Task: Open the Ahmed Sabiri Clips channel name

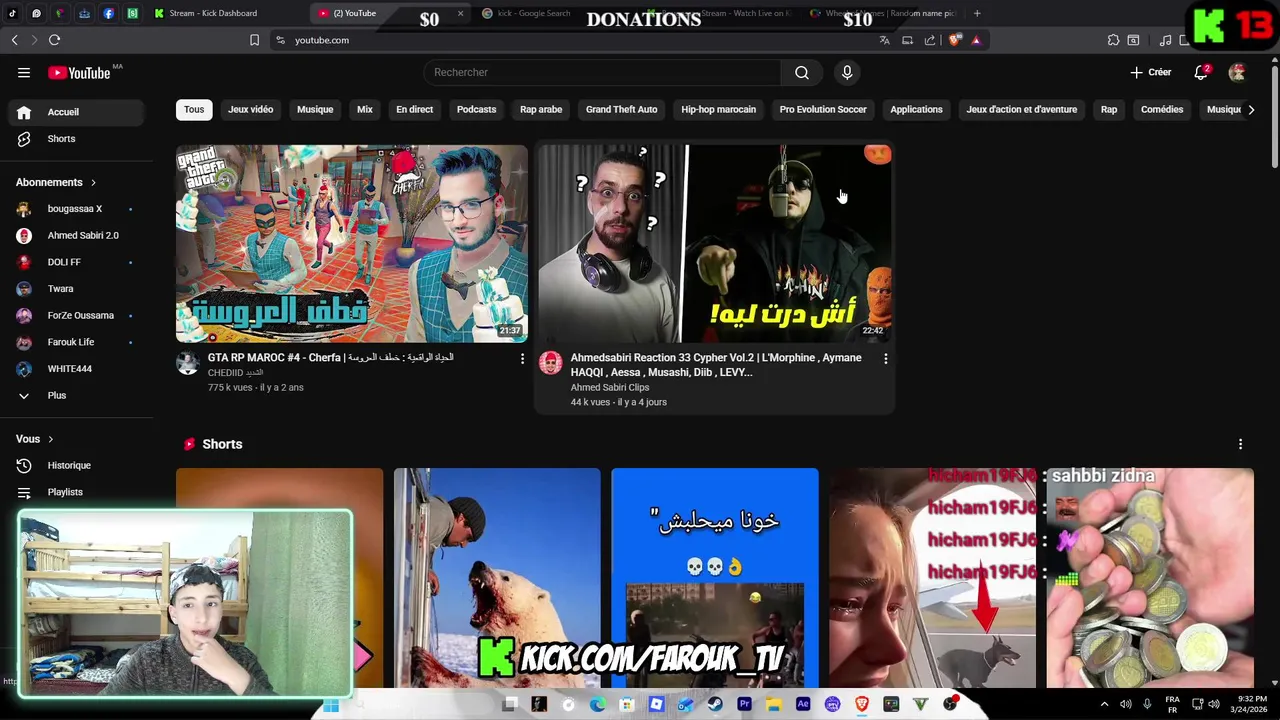Action: (x=609, y=387)
